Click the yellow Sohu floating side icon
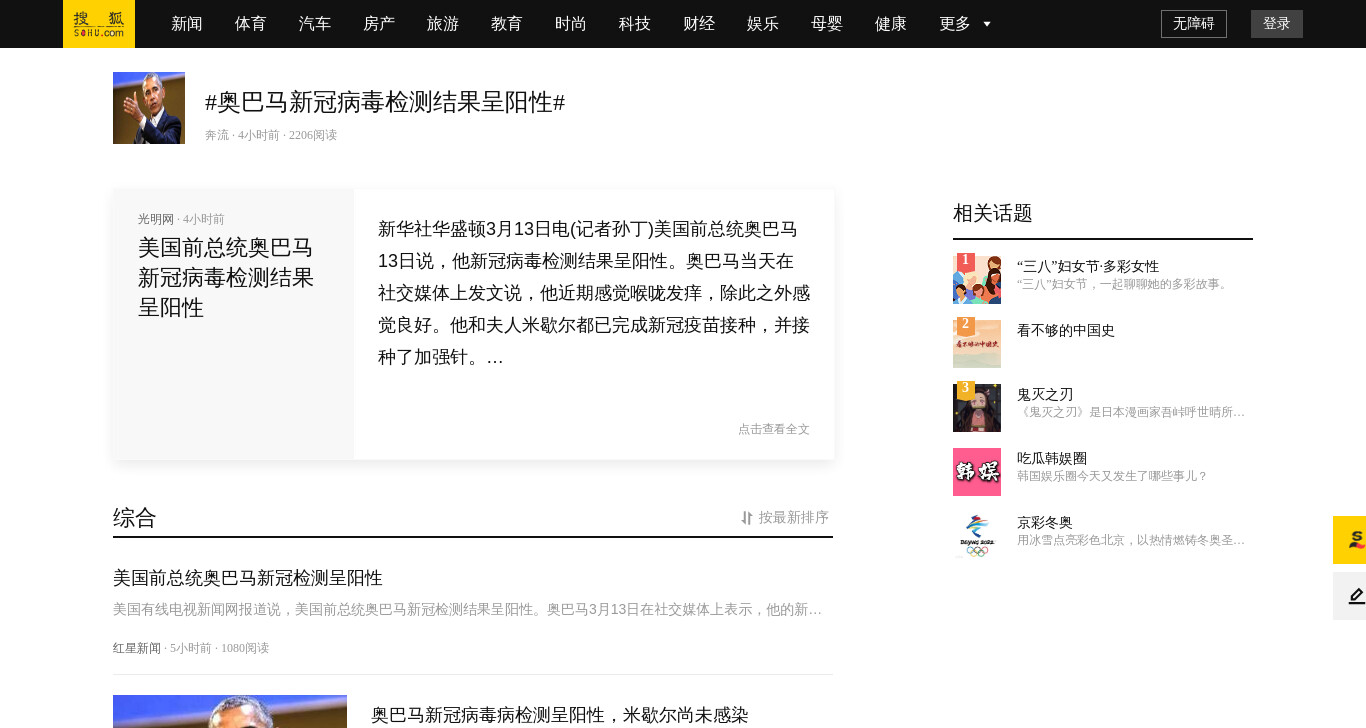This screenshot has height=728, width=1366. [1350, 540]
